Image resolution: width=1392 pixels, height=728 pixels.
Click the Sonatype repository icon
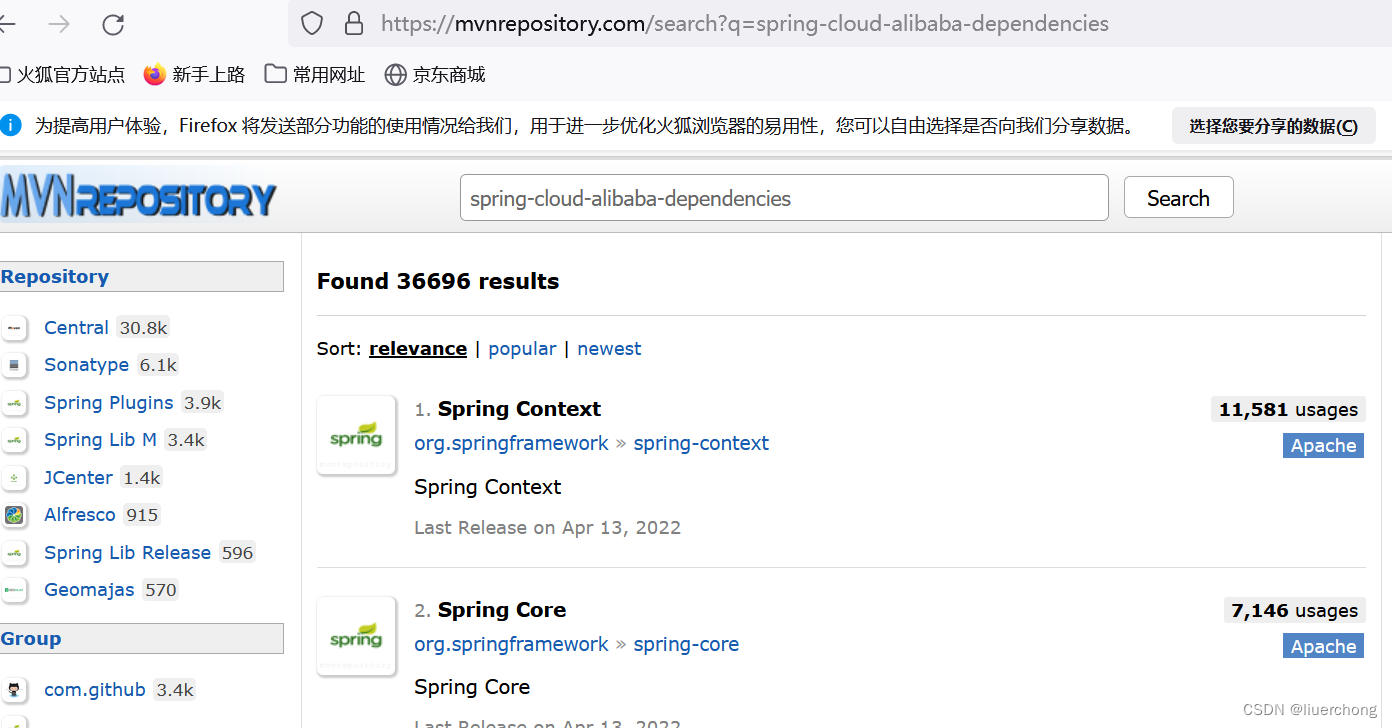[x=14, y=365]
